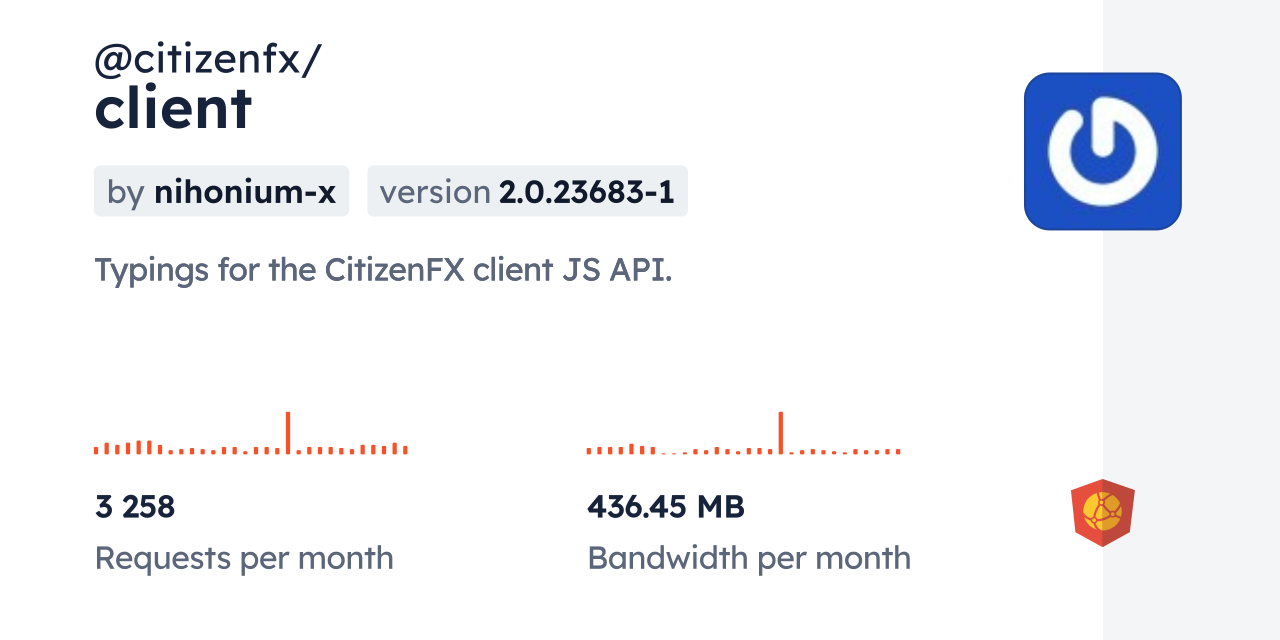The width and height of the screenshot is (1280, 640).
Task: Click the first bar of requests sparkline
Action: tap(96, 450)
